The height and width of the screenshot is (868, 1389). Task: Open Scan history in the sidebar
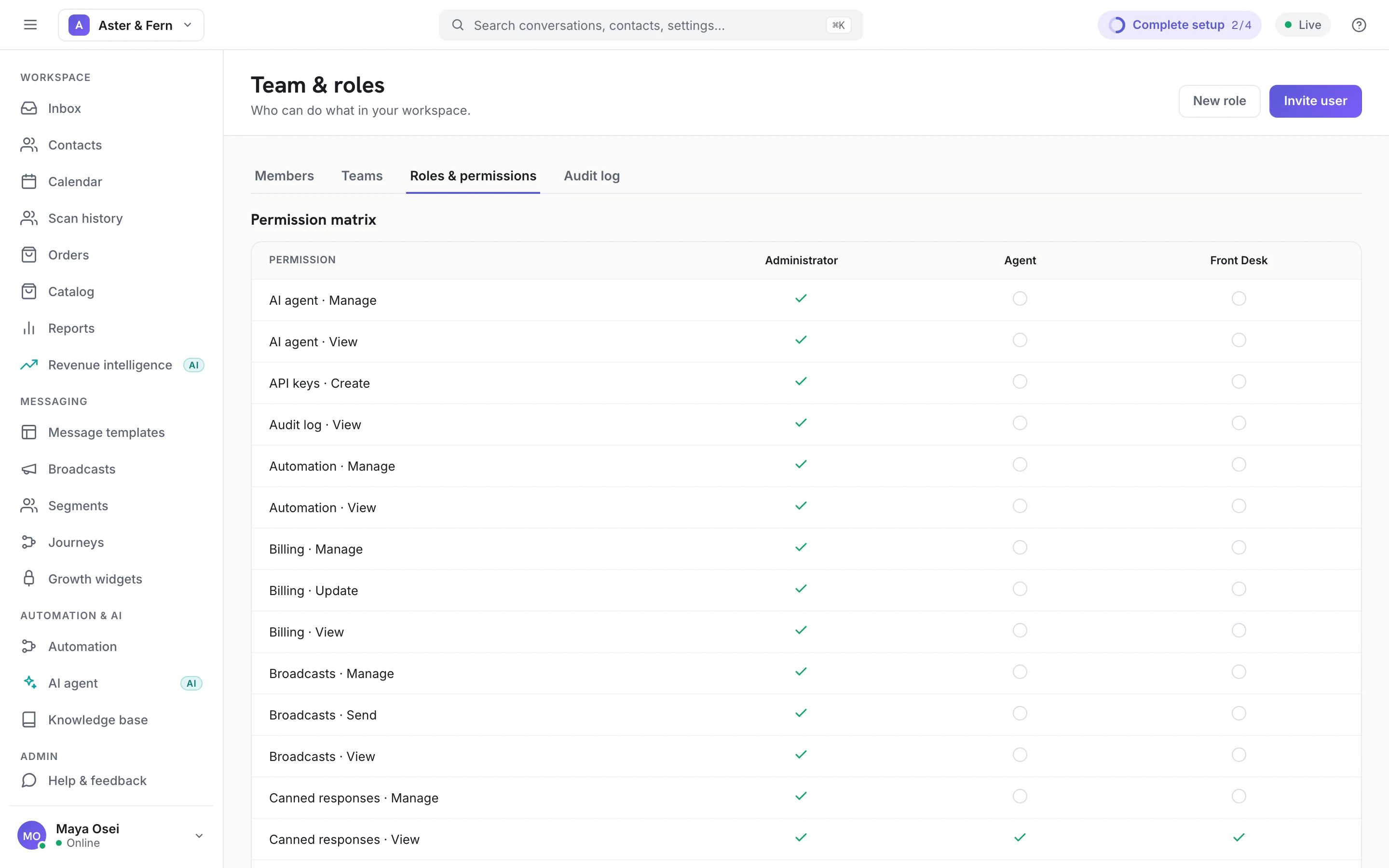tap(111, 219)
